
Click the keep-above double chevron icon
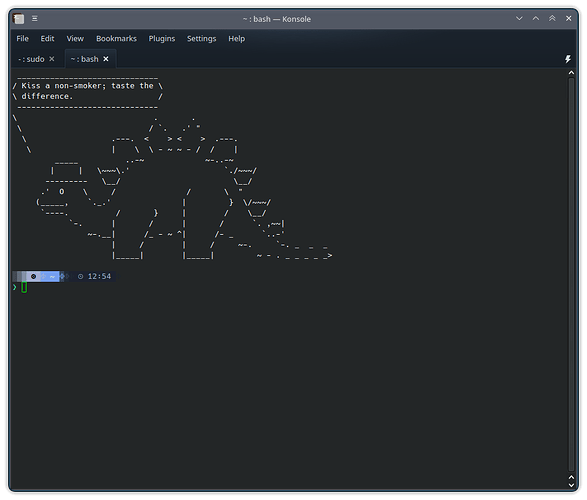pyautogui.click(x=552, y=18)
